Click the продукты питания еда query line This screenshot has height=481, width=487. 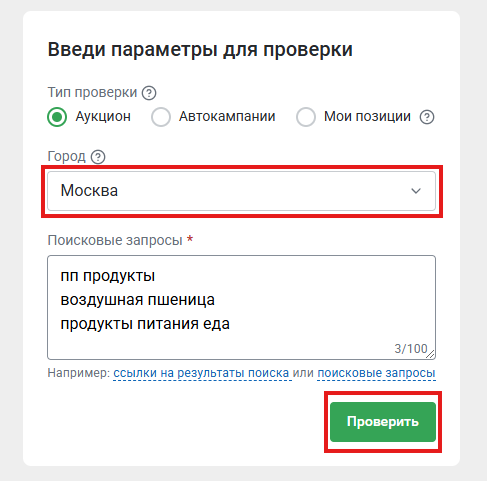pos(145,324)
